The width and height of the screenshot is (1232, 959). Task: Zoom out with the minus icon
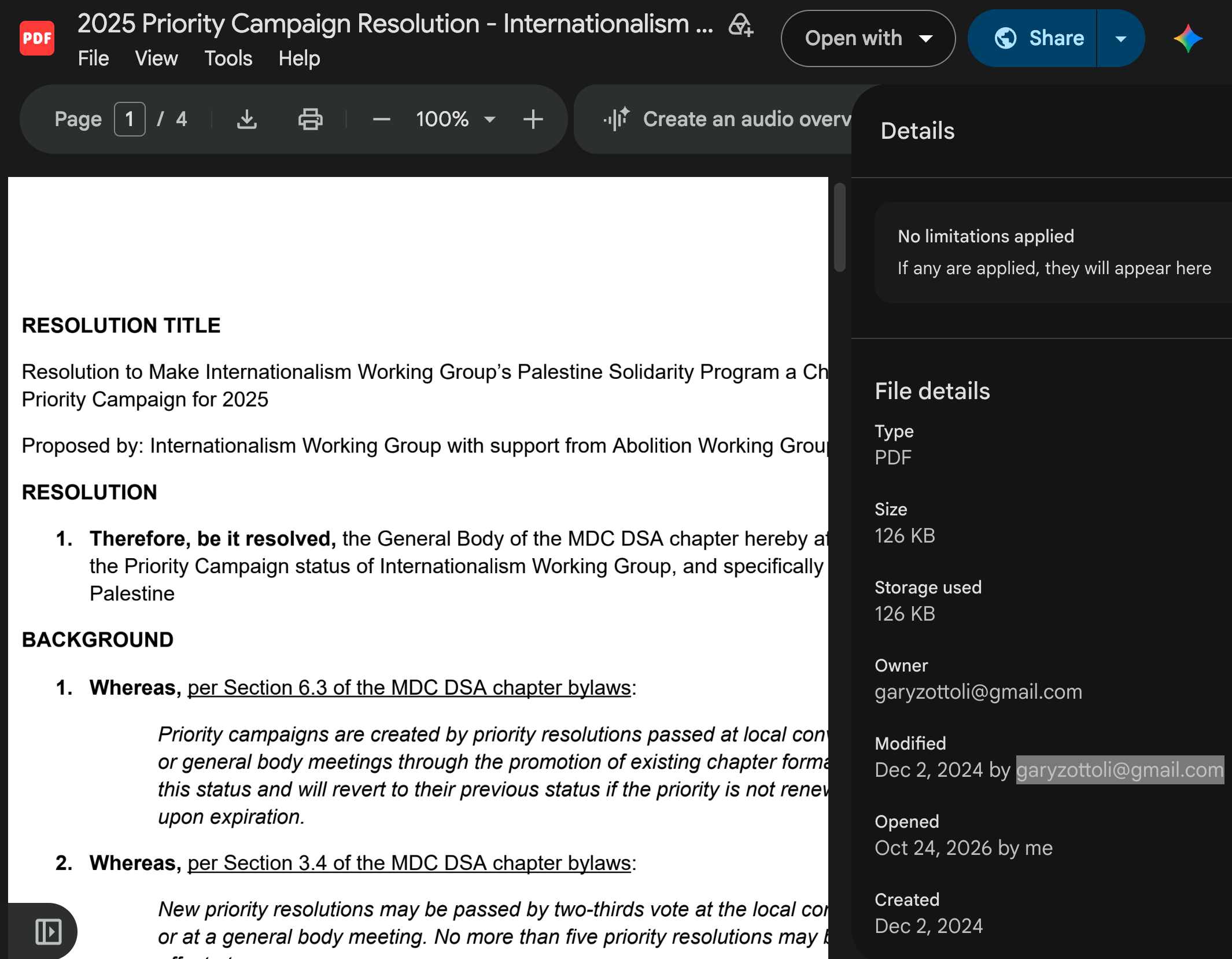382,120
